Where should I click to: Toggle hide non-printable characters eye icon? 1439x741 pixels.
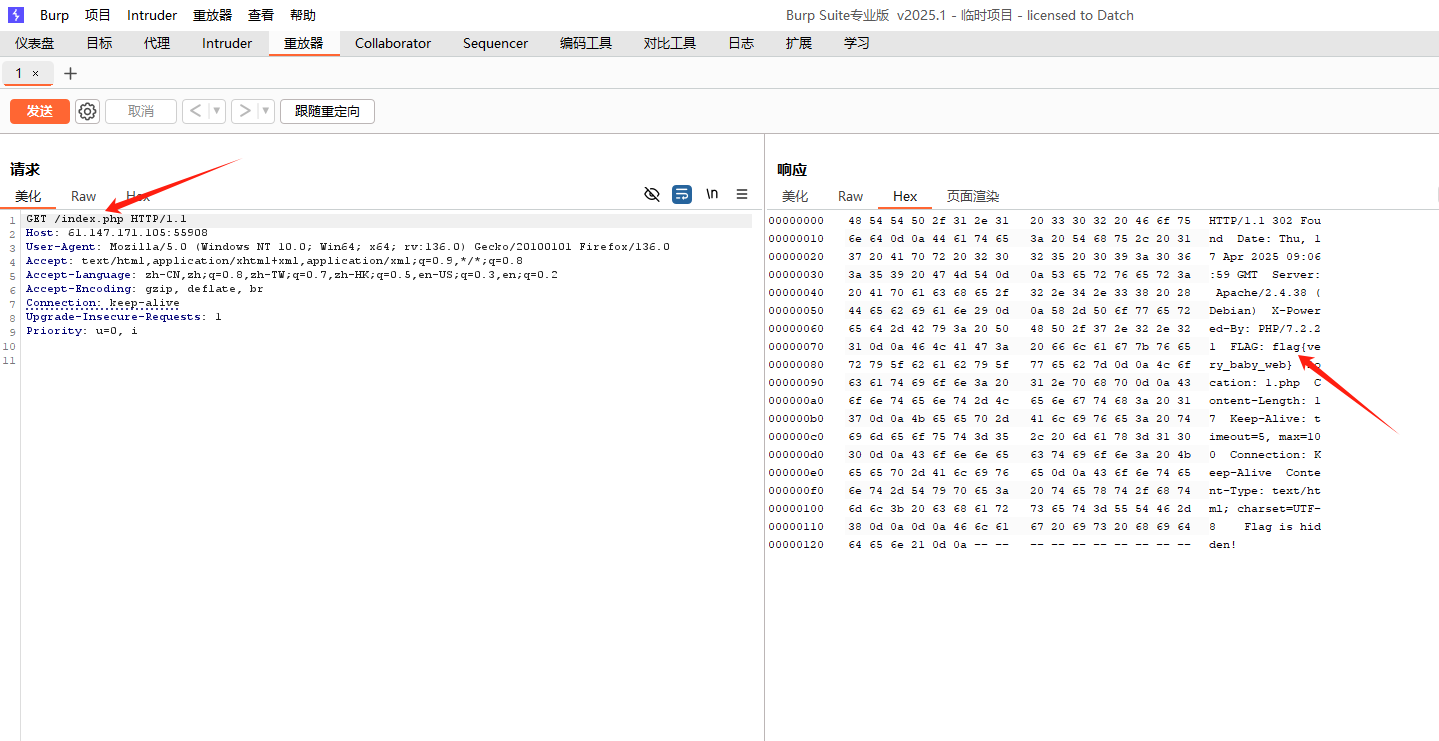coord(652,194)
